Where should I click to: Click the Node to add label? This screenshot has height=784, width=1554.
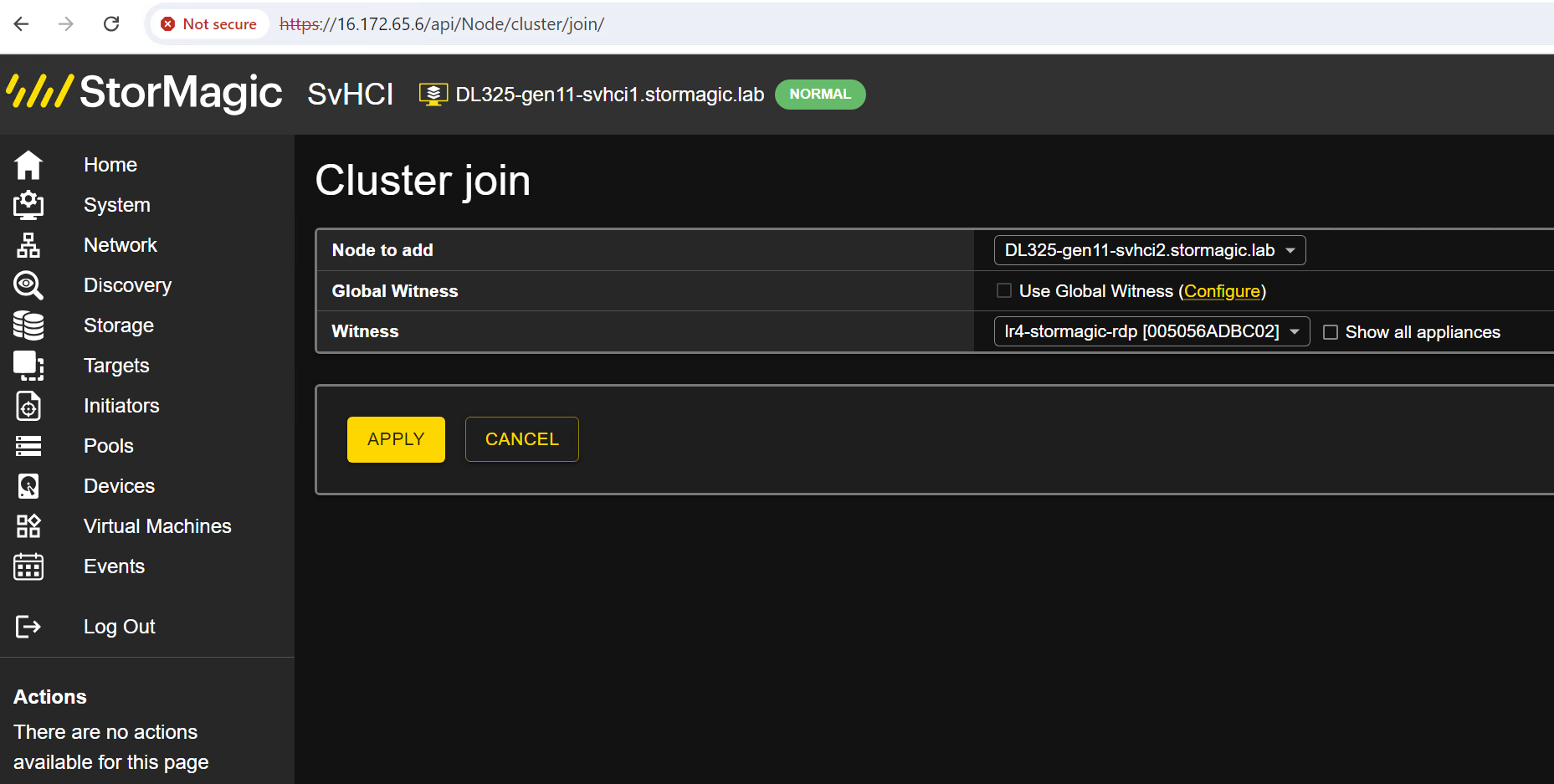tap(382, 250)
